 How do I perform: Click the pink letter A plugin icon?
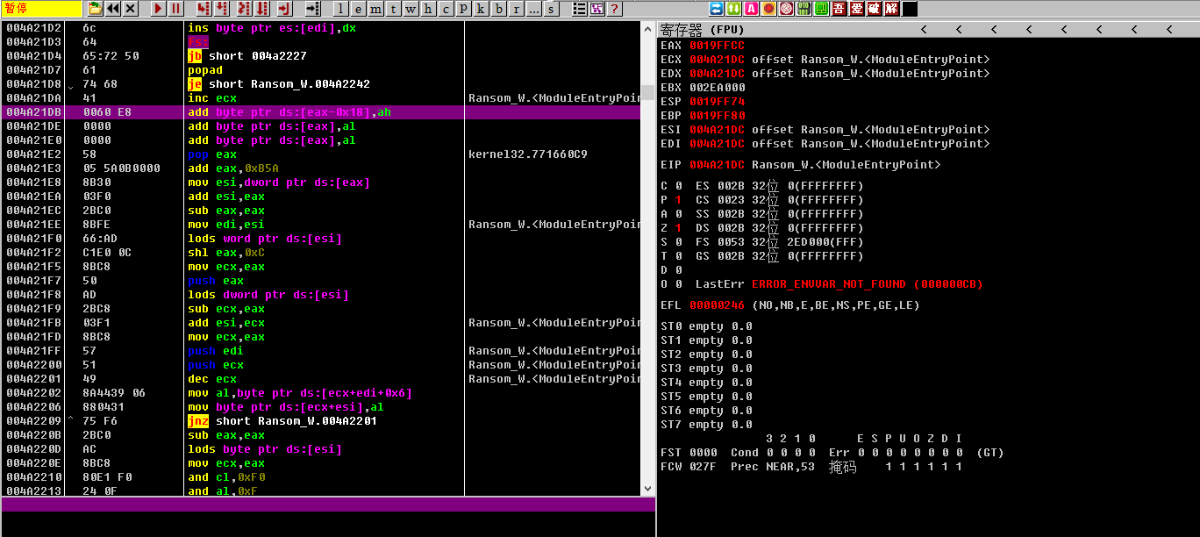click(751, 9)
